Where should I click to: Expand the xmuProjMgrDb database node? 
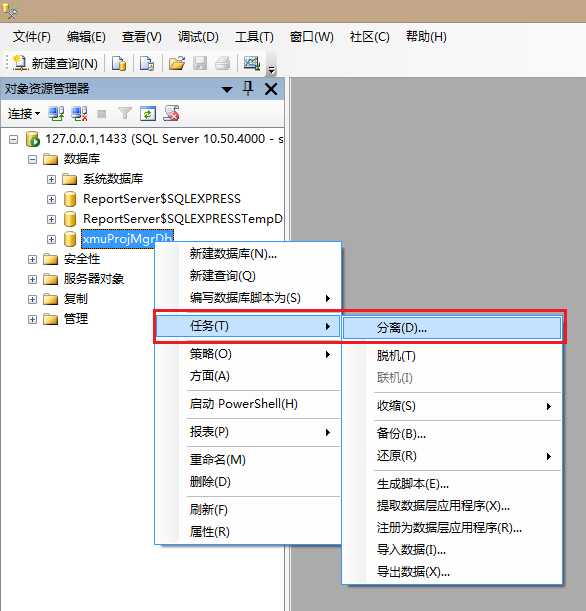(51, 239)
